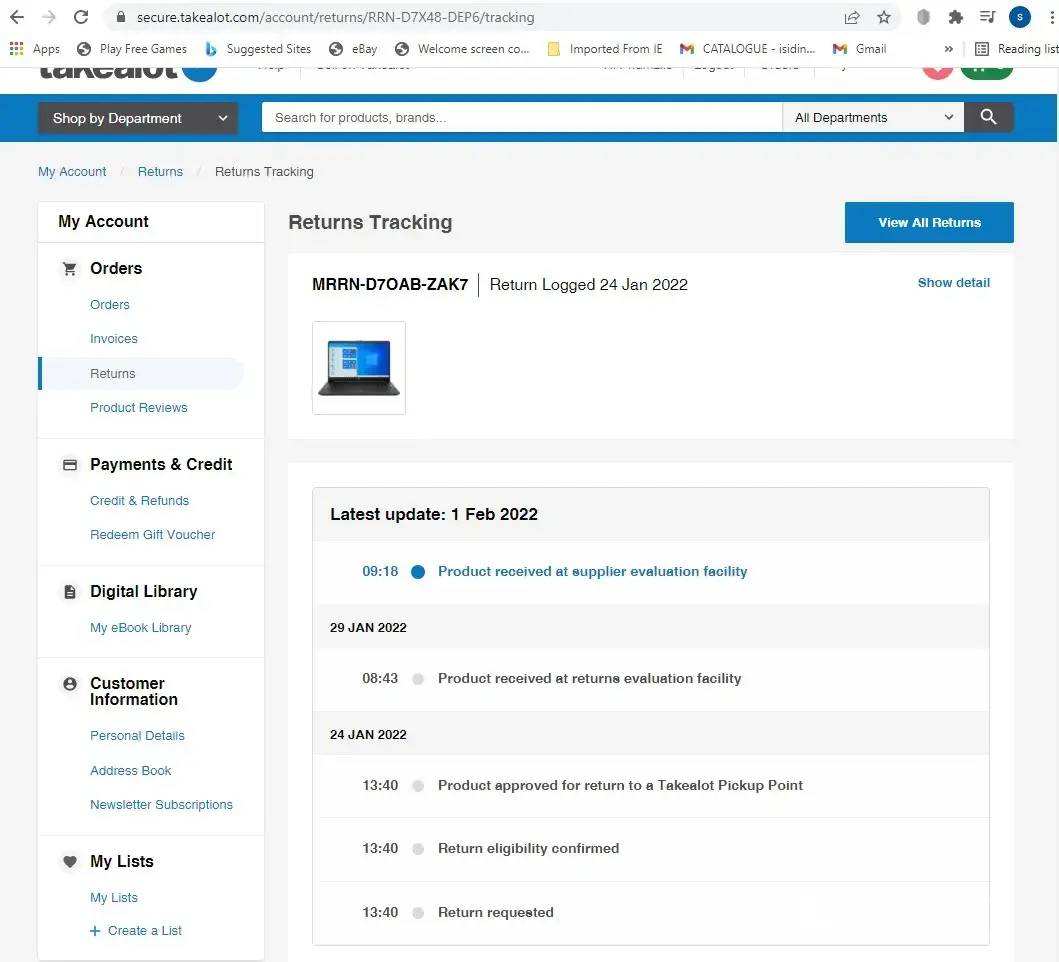Open the All Departments dropdown
Screen dimensions: 1059x962
(x=873, y=117)
